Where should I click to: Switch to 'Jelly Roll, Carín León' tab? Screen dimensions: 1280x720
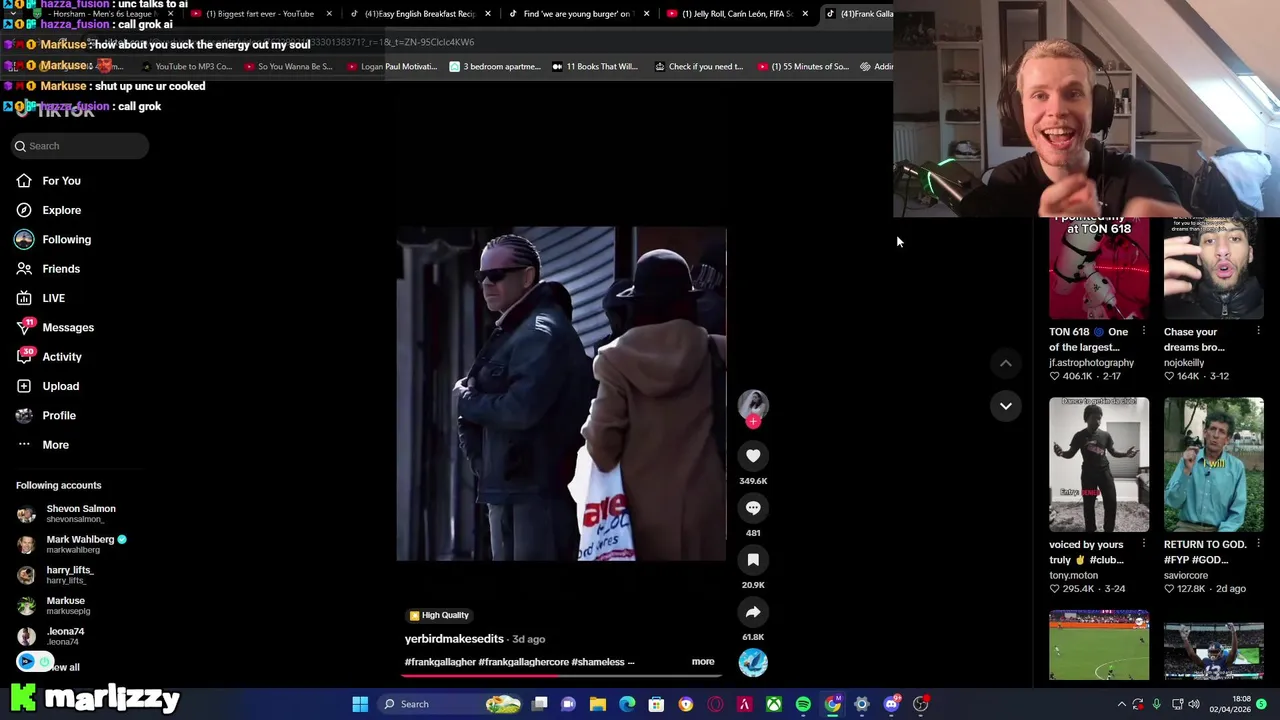point(736,14)
